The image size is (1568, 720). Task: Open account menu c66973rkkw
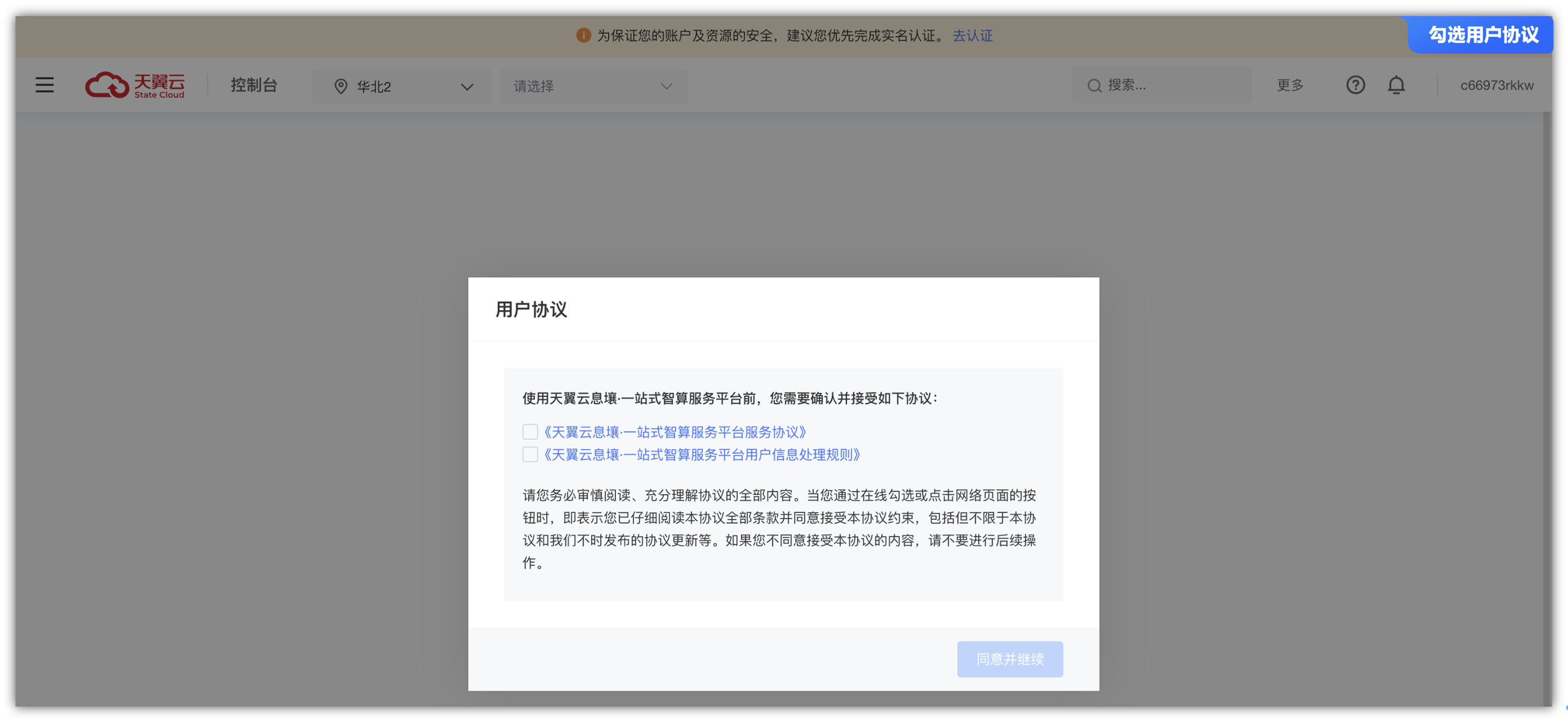[1496, 85]
